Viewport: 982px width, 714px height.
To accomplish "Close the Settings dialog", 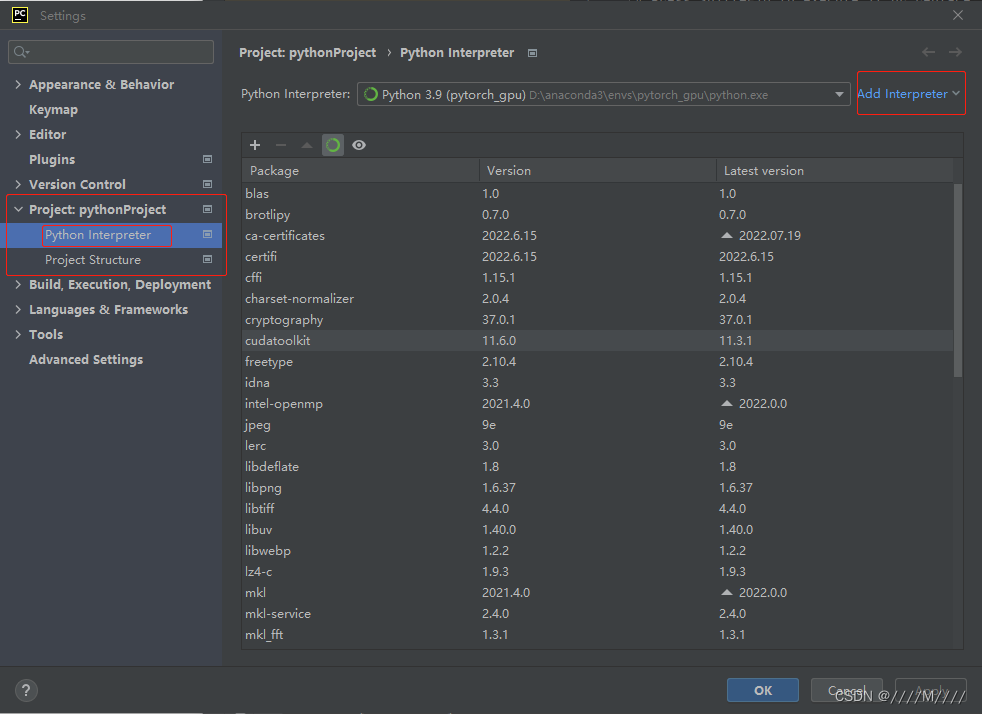I will point(958,15).
